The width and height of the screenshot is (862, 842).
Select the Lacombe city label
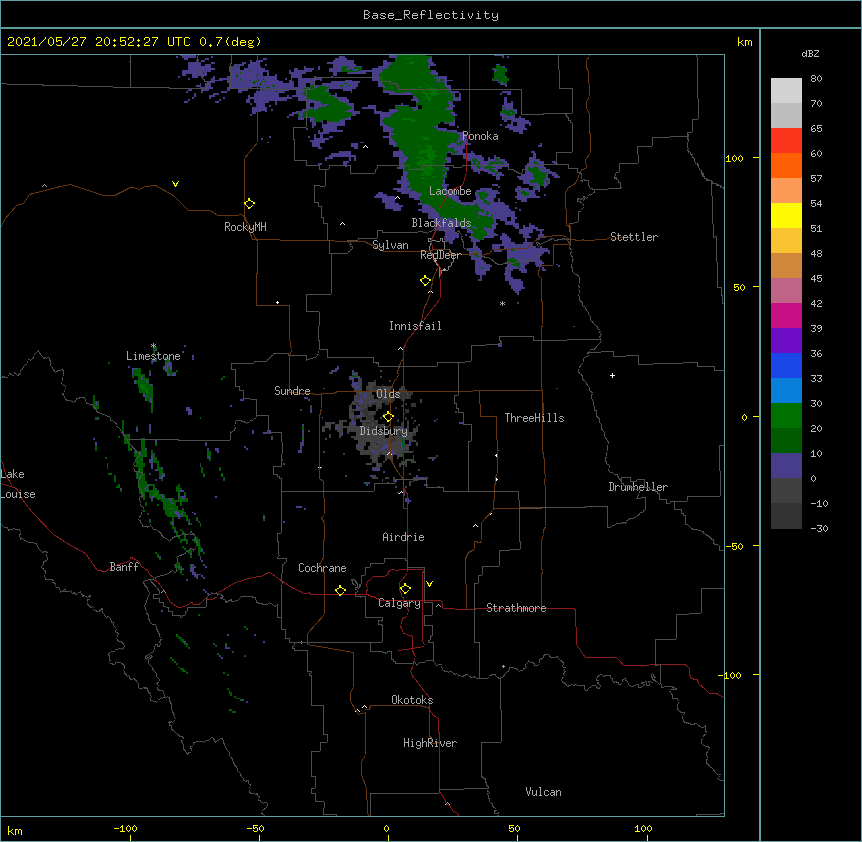coord(450,191)
